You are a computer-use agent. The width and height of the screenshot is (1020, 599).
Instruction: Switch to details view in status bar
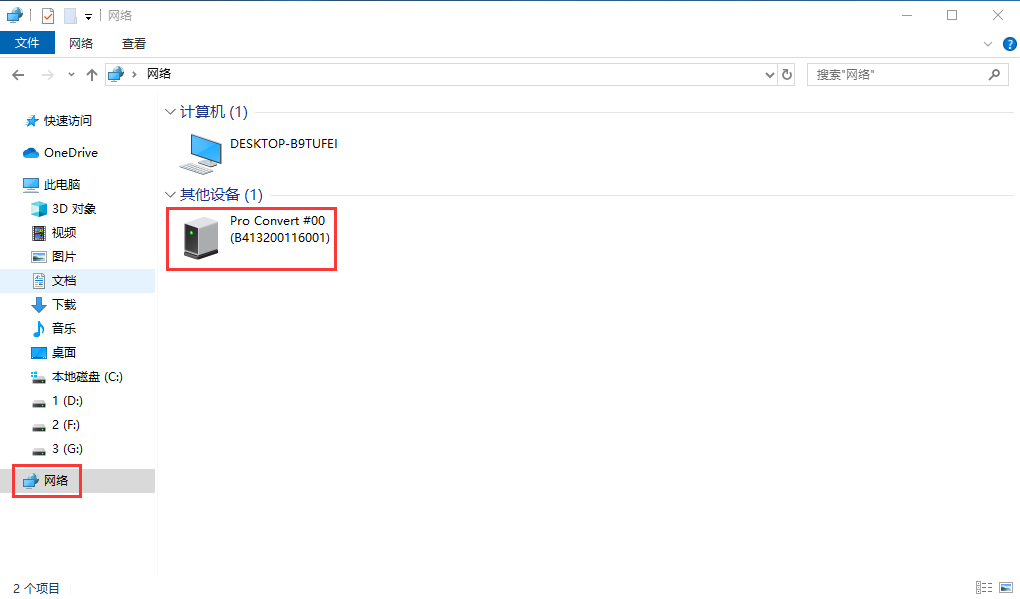983,588
